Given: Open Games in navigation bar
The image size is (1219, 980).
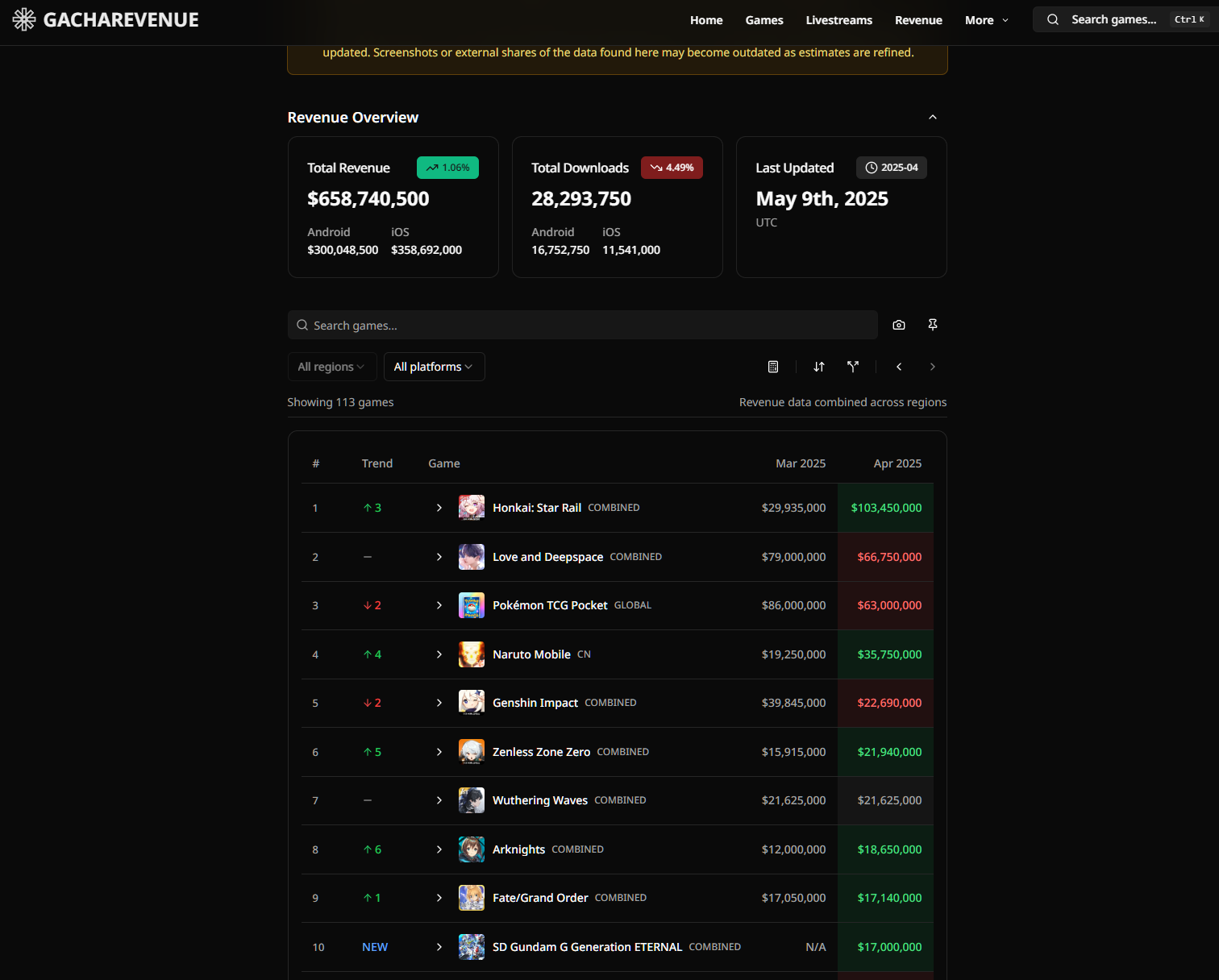Looking at the screenshot, I should tap(764, 20).
